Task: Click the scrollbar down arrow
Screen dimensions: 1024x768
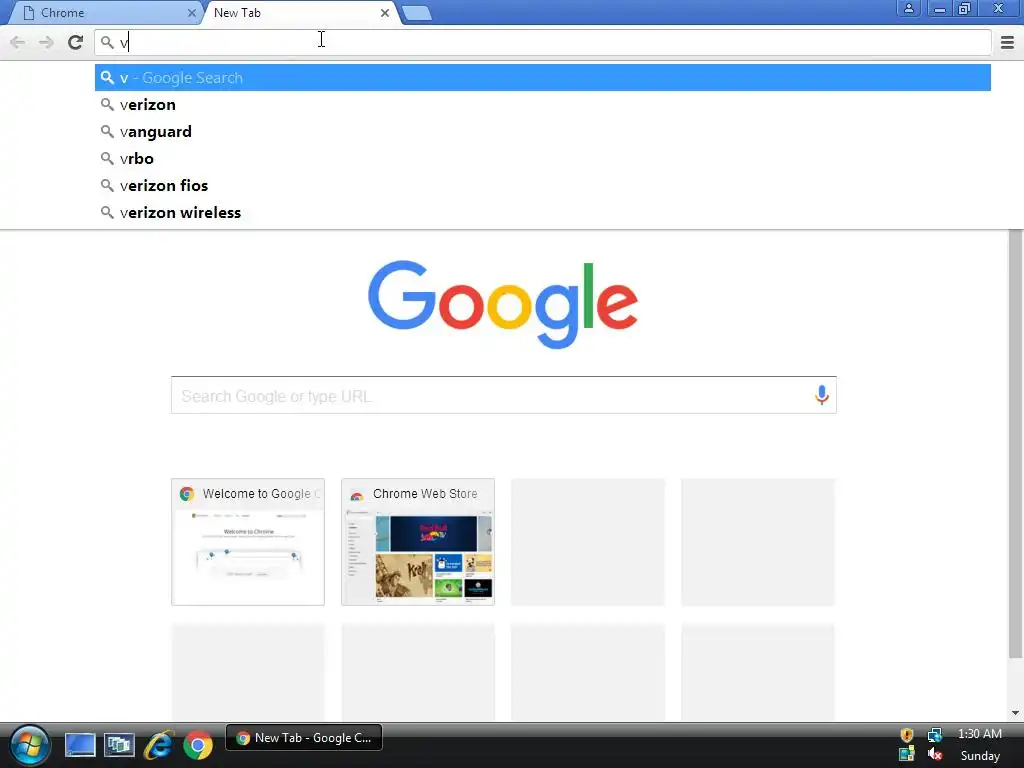Action: (1015, 713)
